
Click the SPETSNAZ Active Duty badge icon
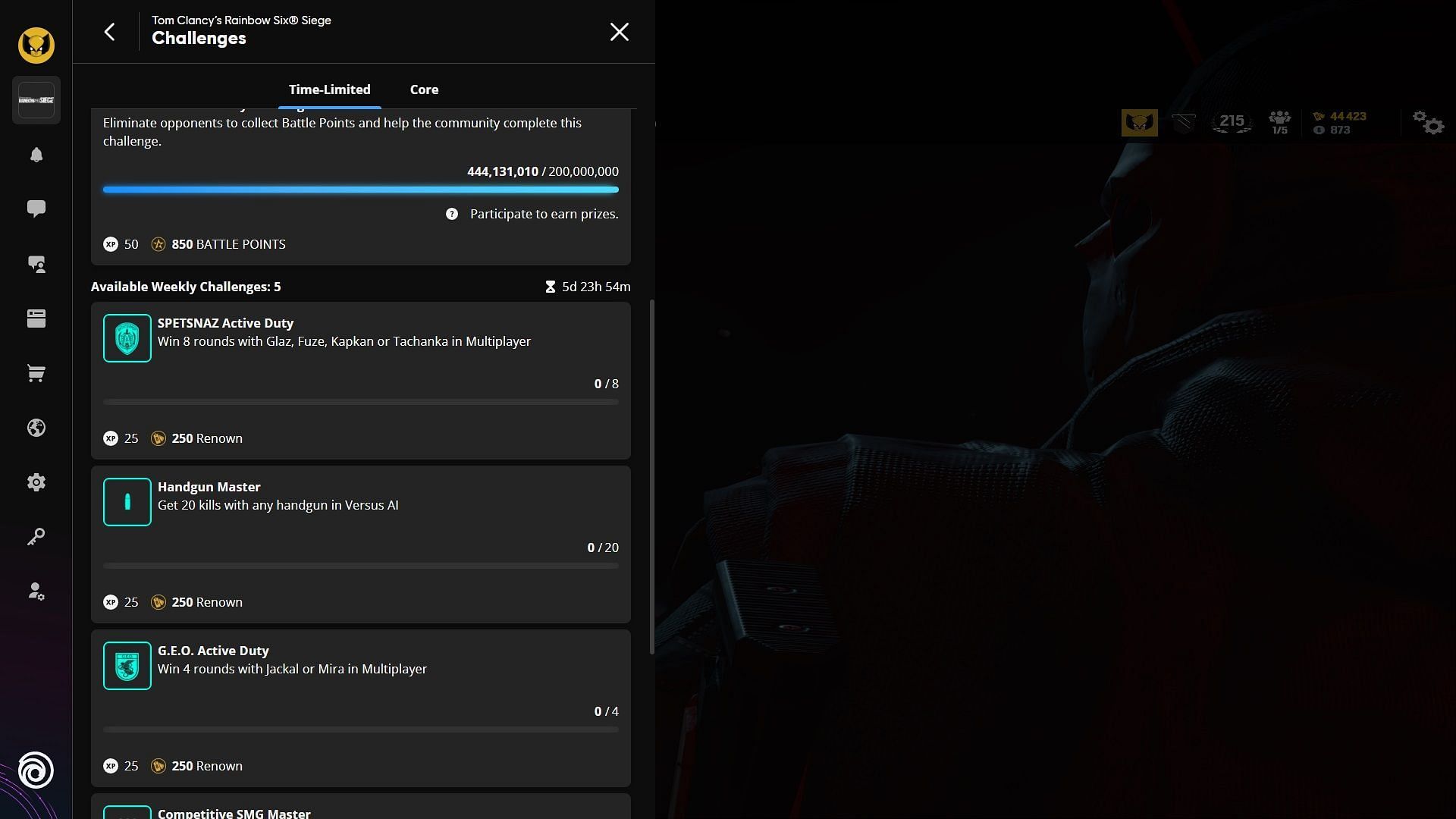127,338
